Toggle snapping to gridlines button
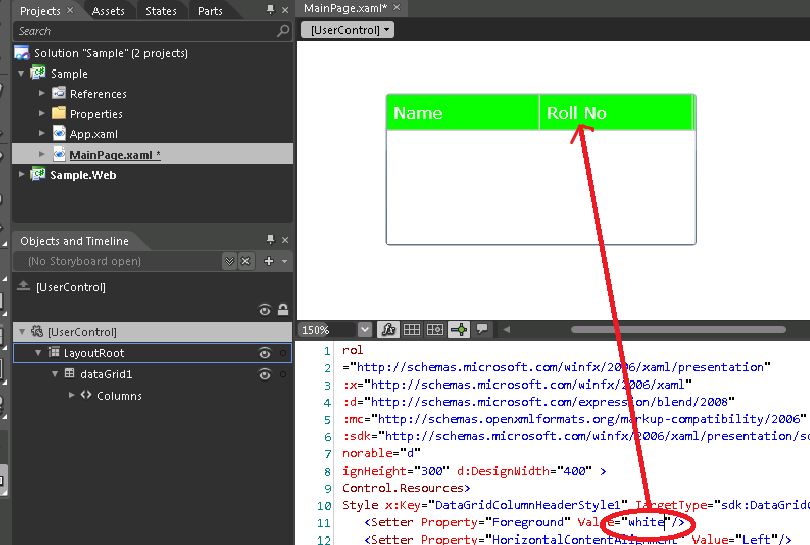This screenshot has width=810, height=545. [x=435, y=330]
